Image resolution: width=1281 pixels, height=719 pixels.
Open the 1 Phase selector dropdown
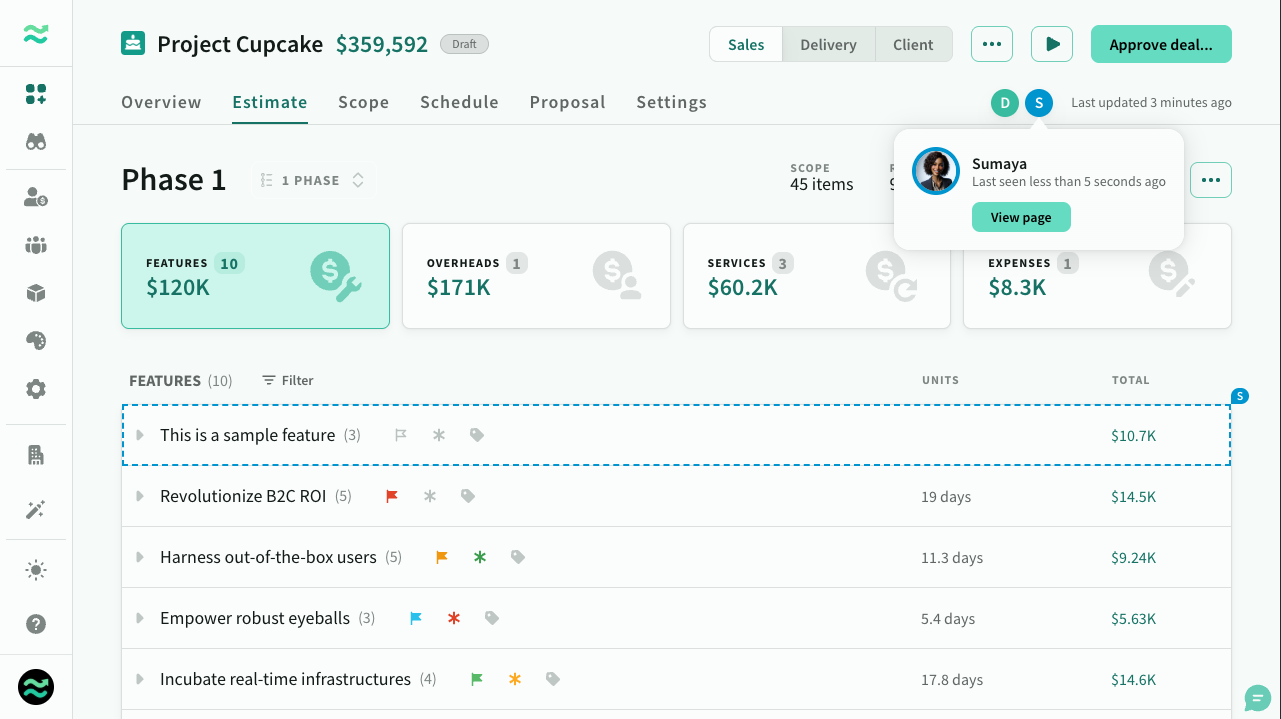click(x=312, y=181)
